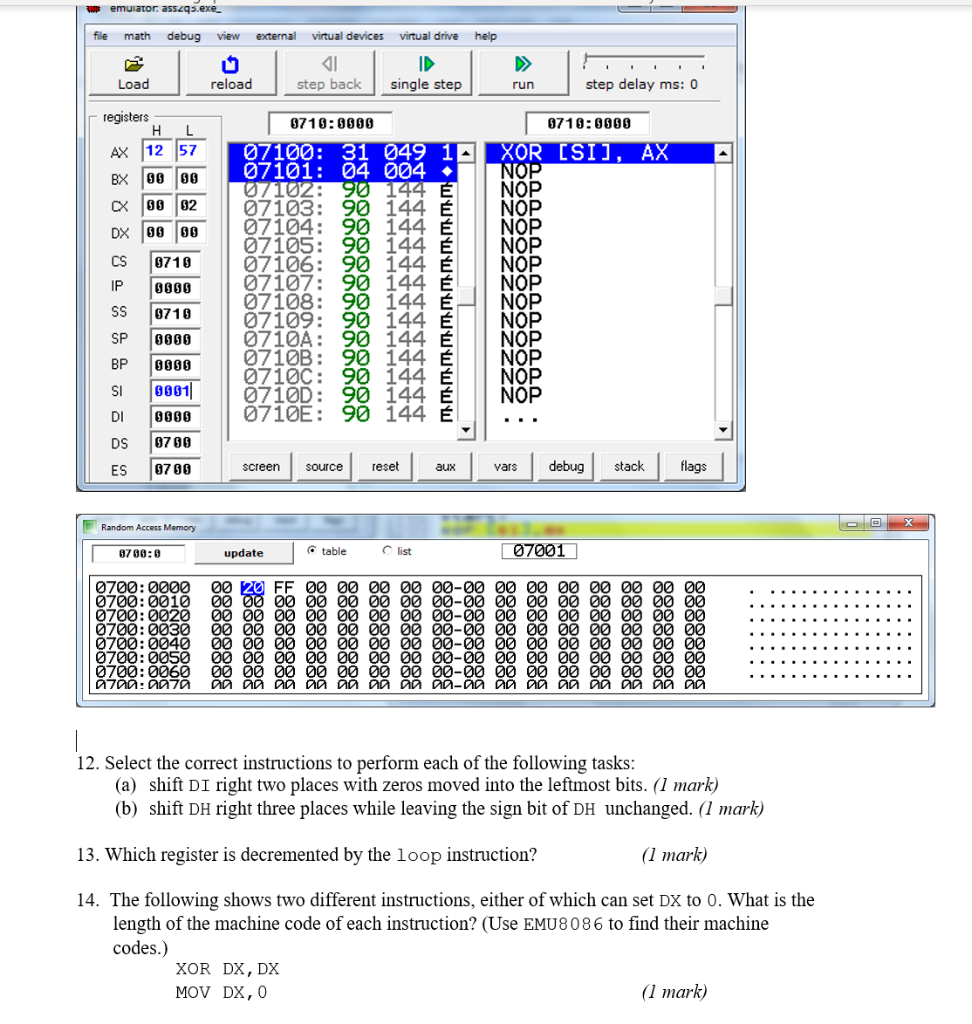
Task: View the source code
Action: tap(323, 466)
